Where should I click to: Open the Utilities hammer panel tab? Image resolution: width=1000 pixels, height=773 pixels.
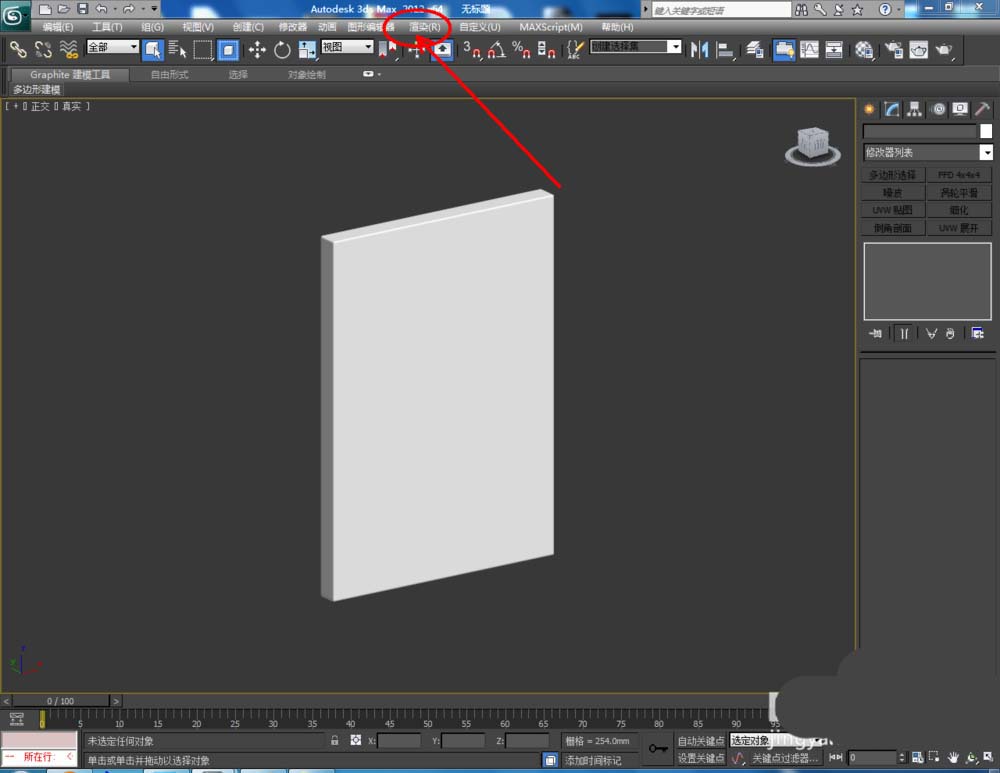pos(983,109)
